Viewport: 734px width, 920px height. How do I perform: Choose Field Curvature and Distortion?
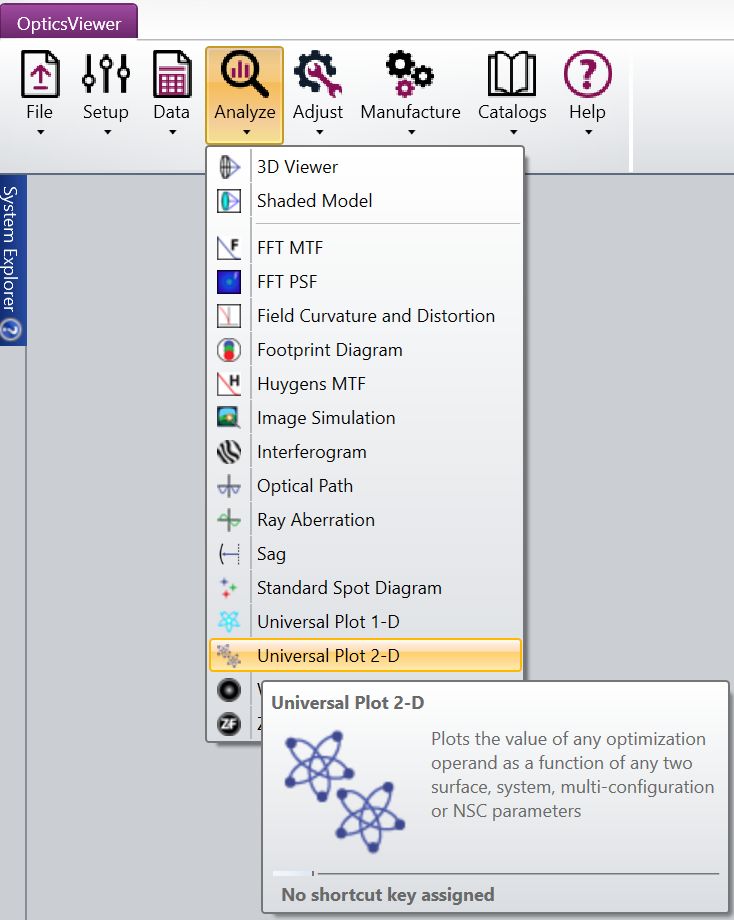point(375,316)
